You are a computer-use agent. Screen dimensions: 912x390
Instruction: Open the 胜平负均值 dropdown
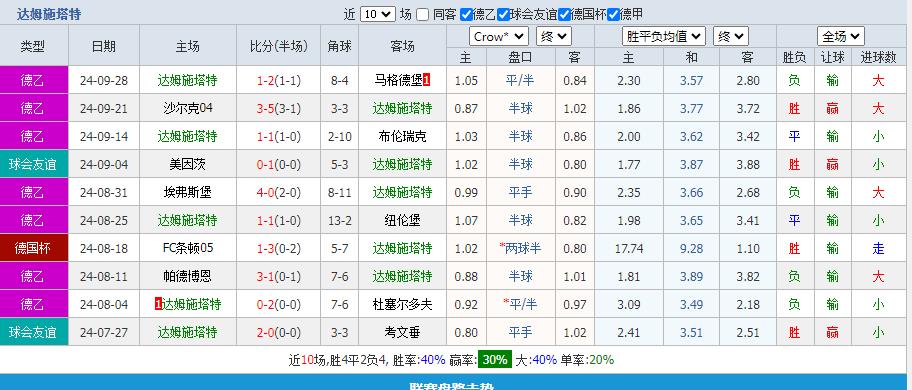click(664, 37)
